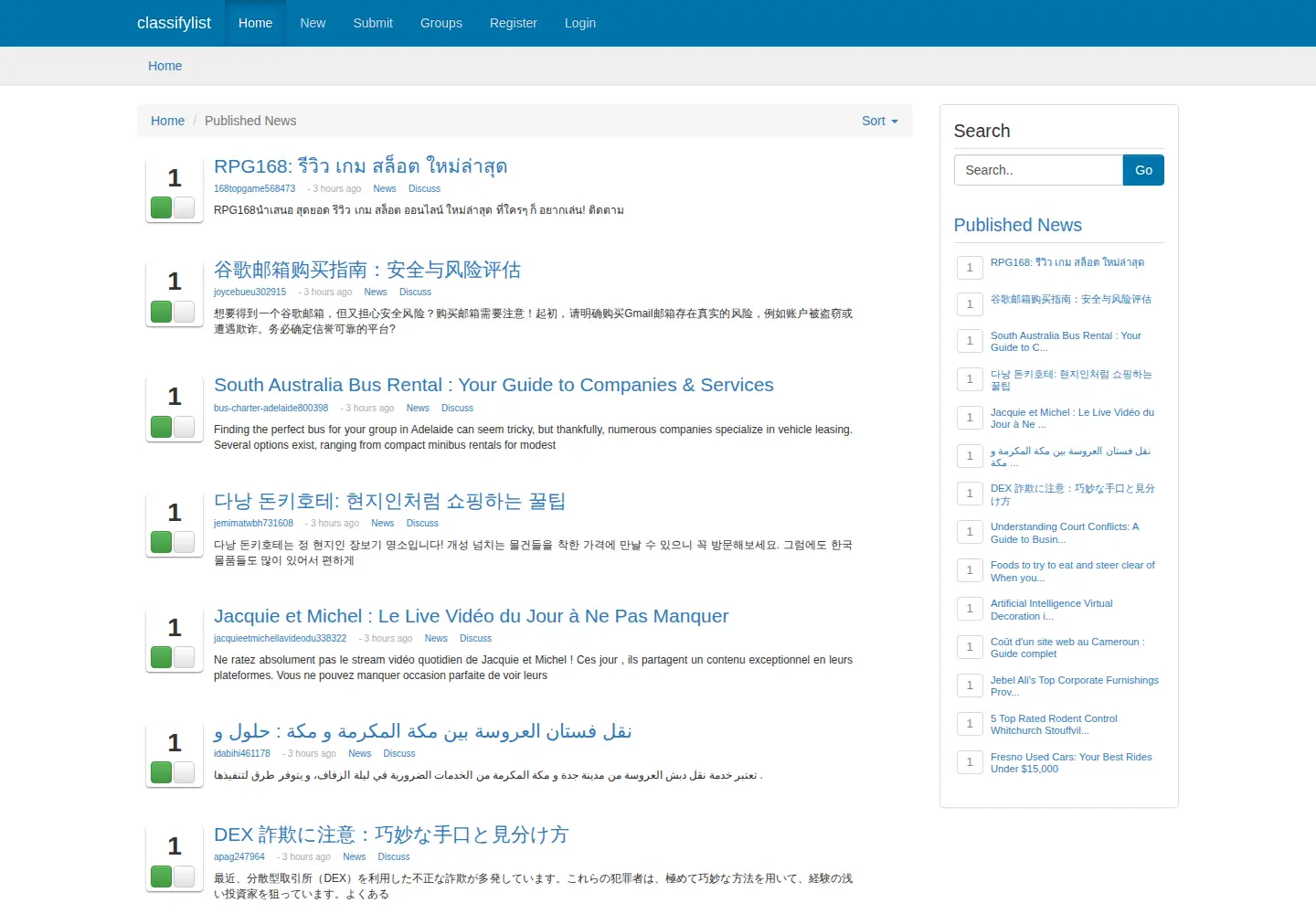Click the Go search button
Screen dimensions: 1316x914
pyautogui.click(x=1143, y=170)
